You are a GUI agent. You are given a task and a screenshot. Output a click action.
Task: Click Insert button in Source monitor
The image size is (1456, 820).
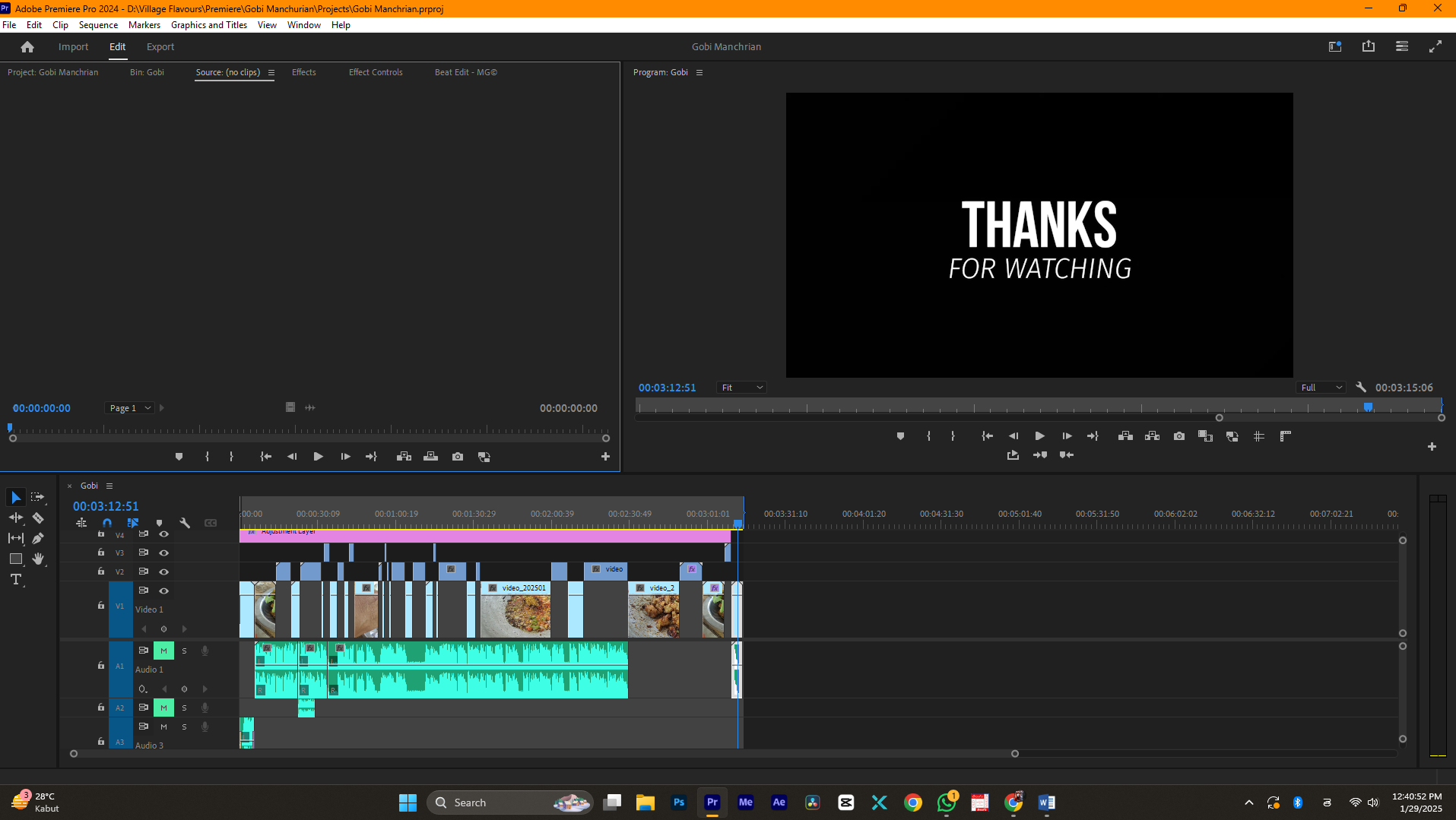point(404,457)
